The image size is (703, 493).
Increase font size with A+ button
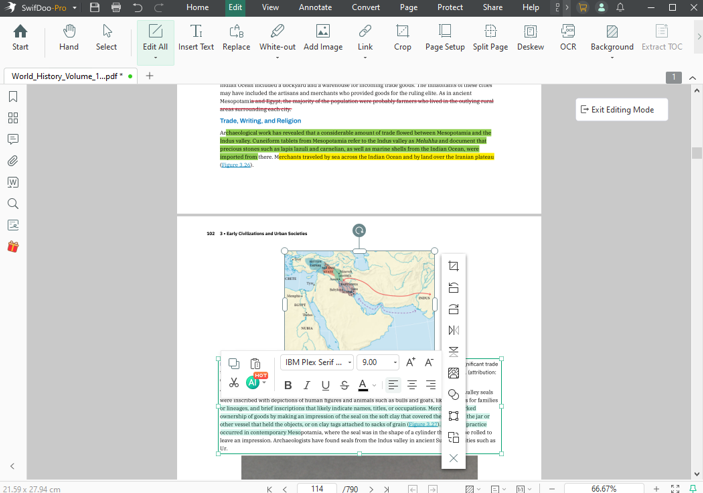pyautogui.click(x=410, y=362)
